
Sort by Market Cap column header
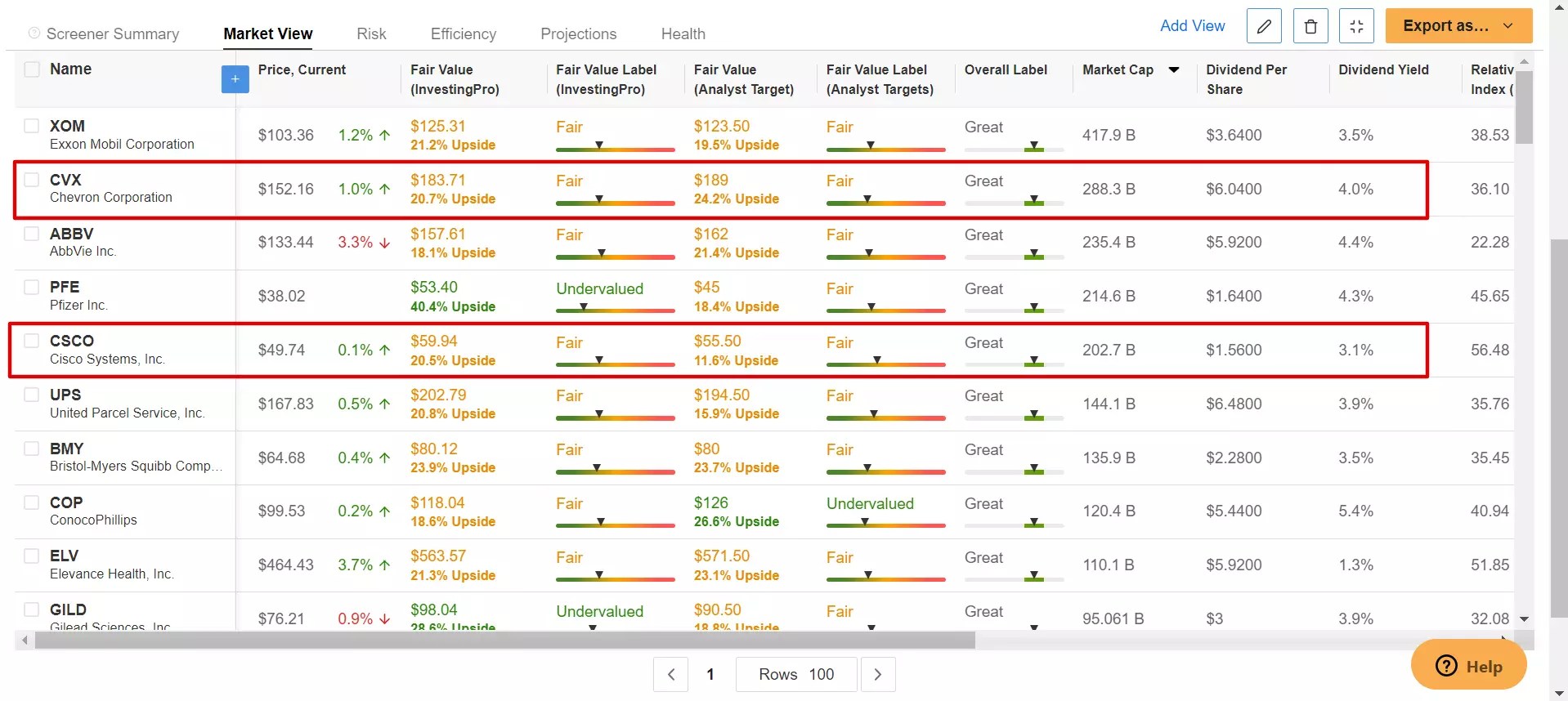pyautogui.click(x=1118, y=69)
